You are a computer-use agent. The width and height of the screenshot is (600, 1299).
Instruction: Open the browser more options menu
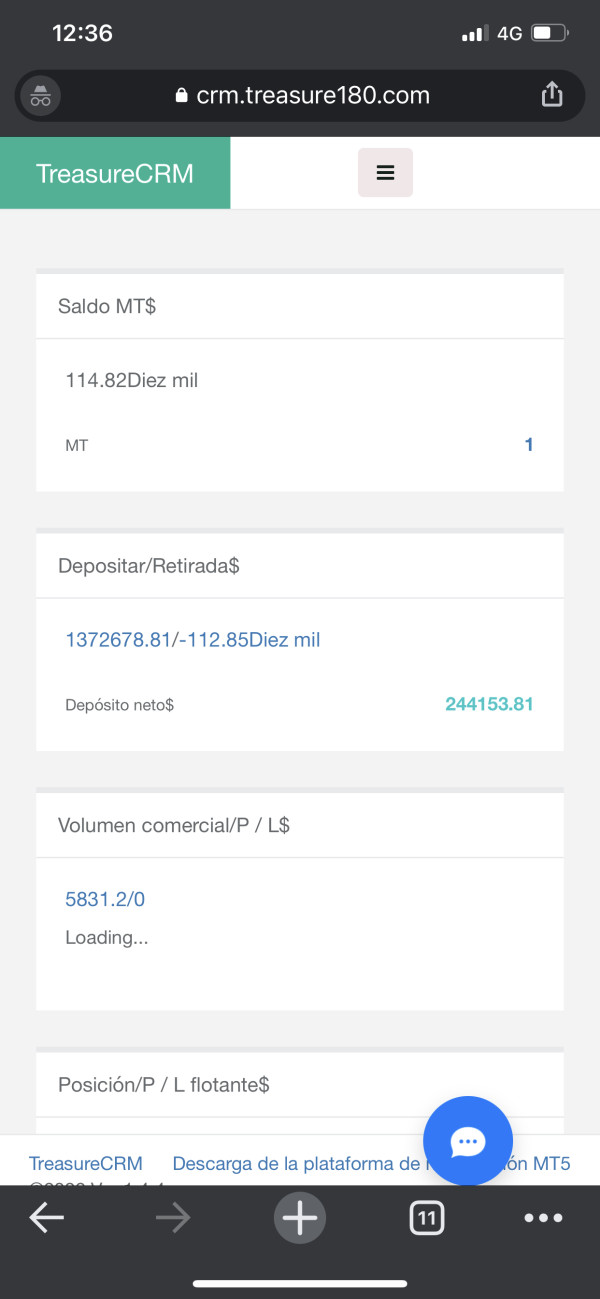543,1217
